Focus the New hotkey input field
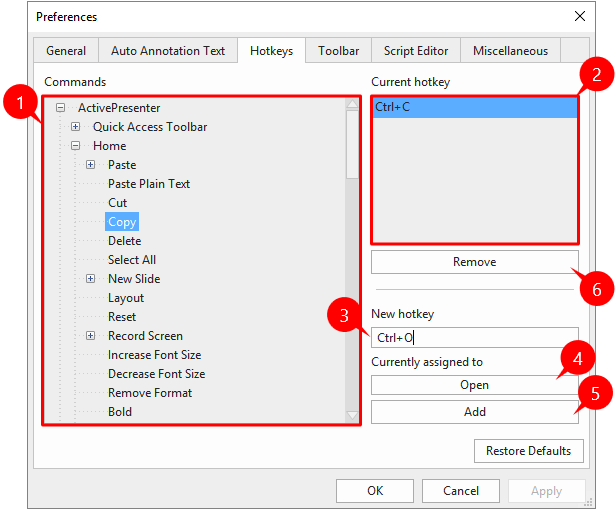The height and width of the screenshot is (510, 616). click(x=475, y=338)
